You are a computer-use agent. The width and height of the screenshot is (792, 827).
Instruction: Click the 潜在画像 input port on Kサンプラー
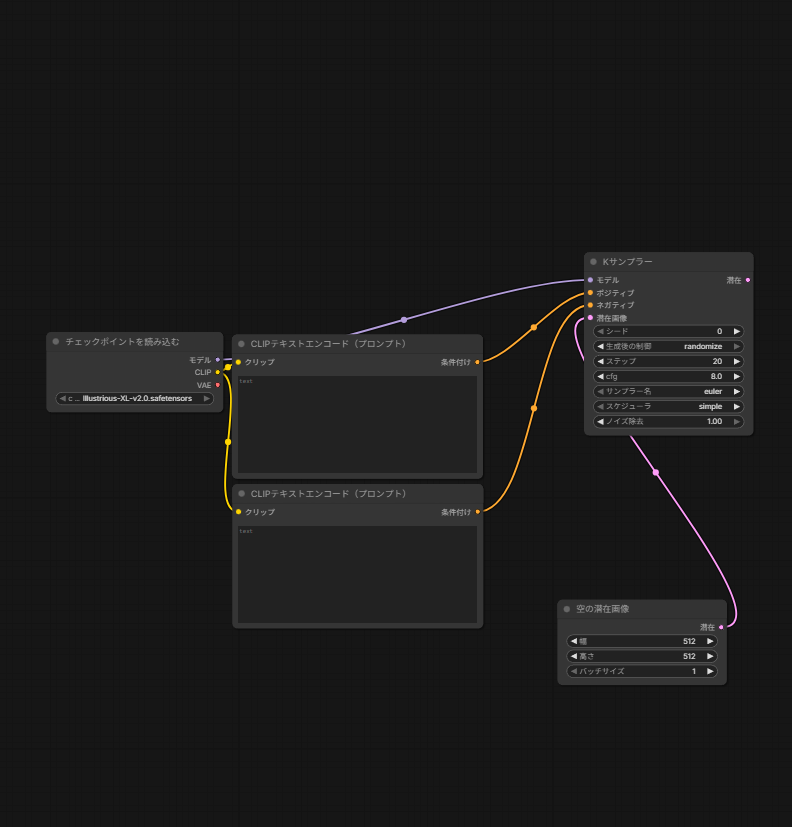590,318
